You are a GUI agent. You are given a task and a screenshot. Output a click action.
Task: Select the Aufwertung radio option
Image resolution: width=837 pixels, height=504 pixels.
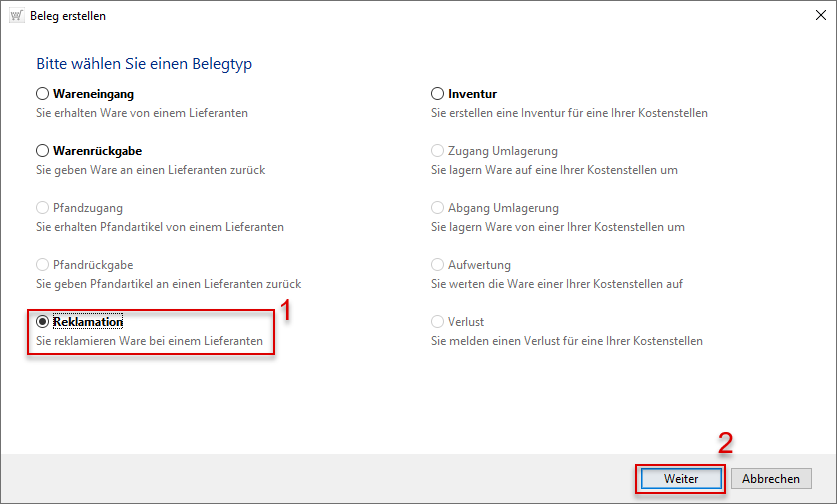438,265
